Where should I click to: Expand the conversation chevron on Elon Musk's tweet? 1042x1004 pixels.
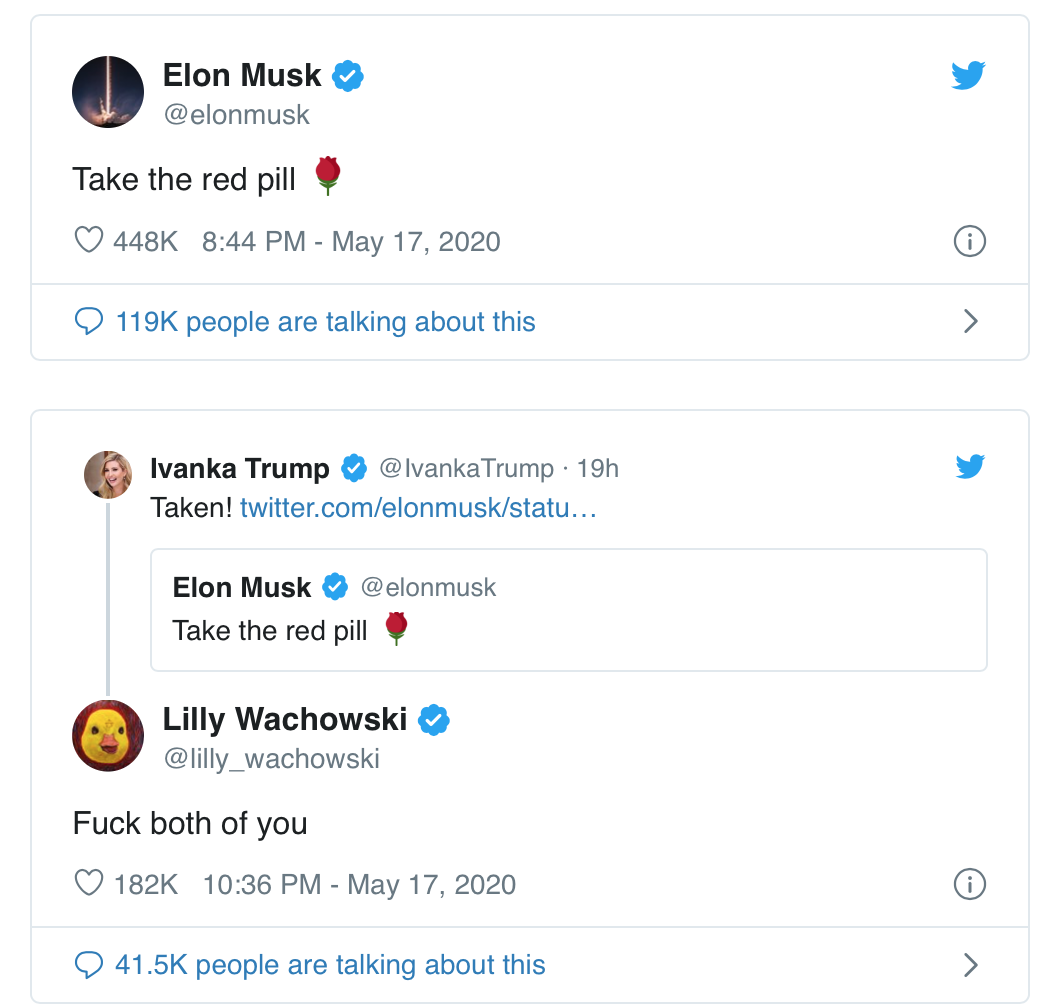tap(969, 321)
